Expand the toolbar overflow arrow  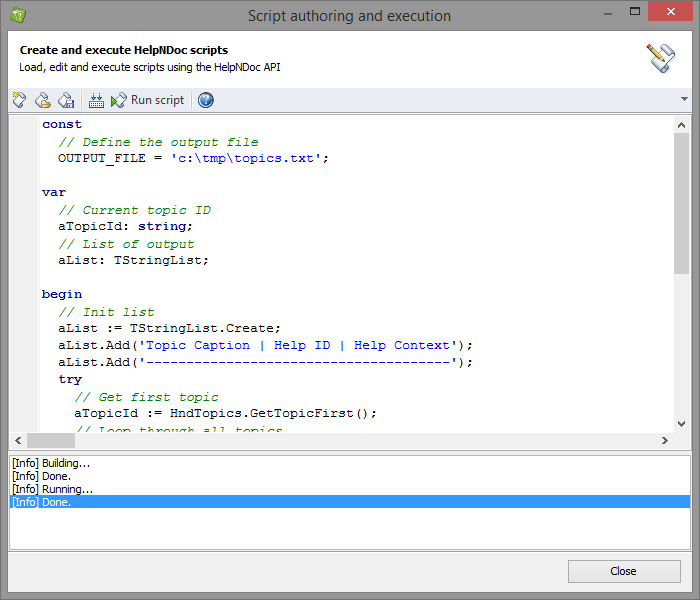[684, 99]
